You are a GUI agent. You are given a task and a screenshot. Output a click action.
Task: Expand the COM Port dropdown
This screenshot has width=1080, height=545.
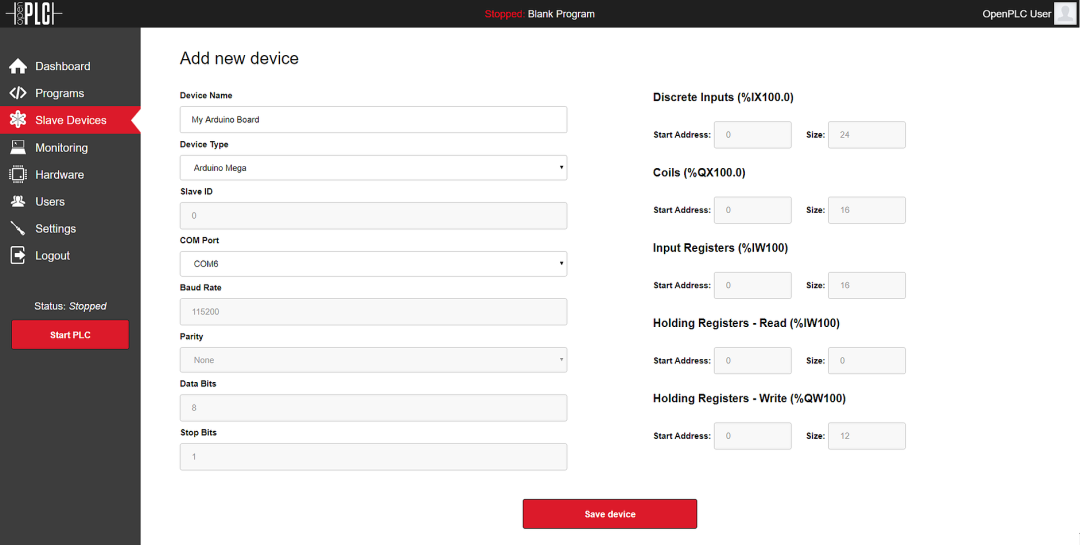373,264
